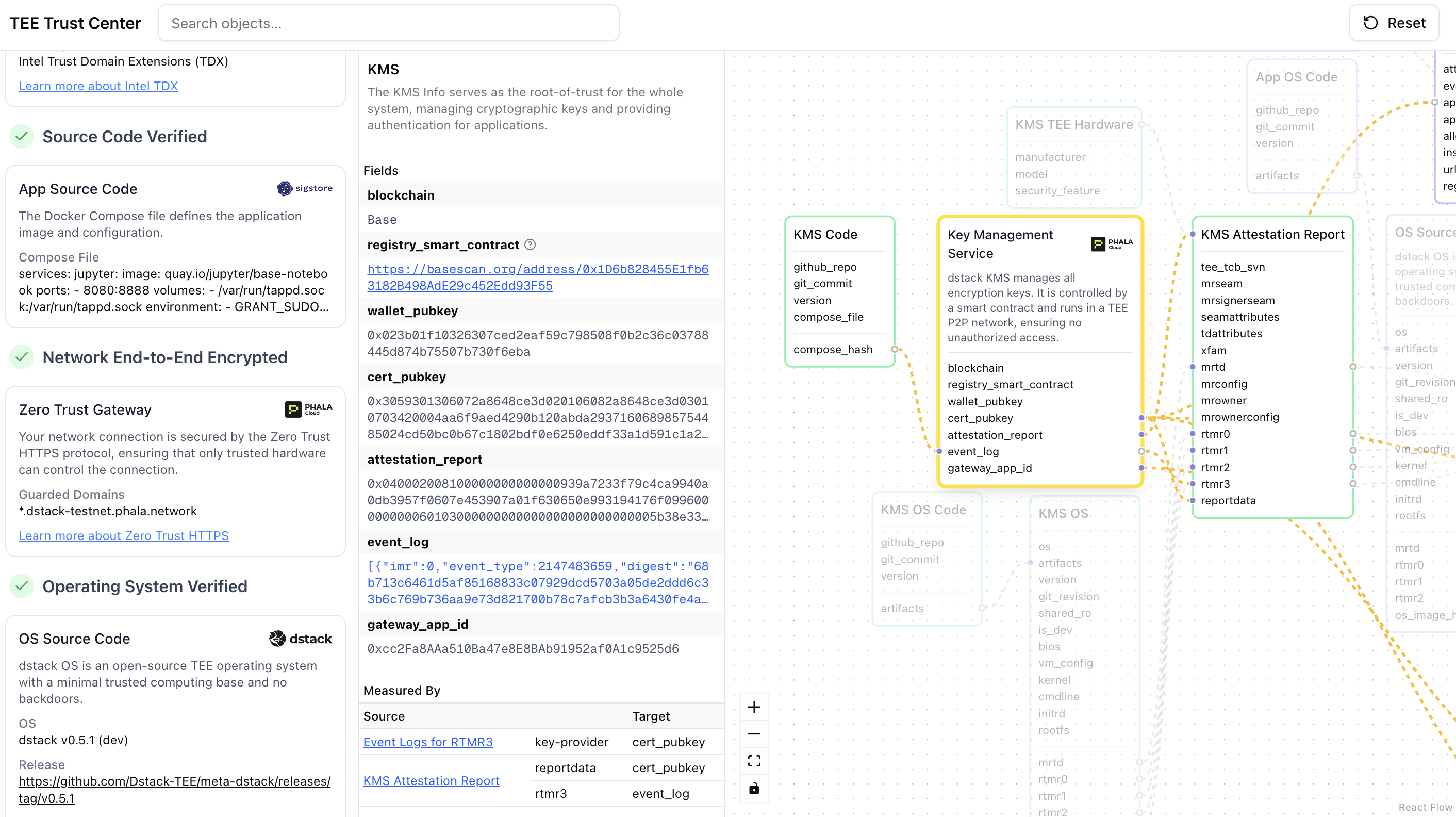The height and width of the screenshot is (817, 1456).
Task: Click the fit view control icon
Action: tap(754, 761)
